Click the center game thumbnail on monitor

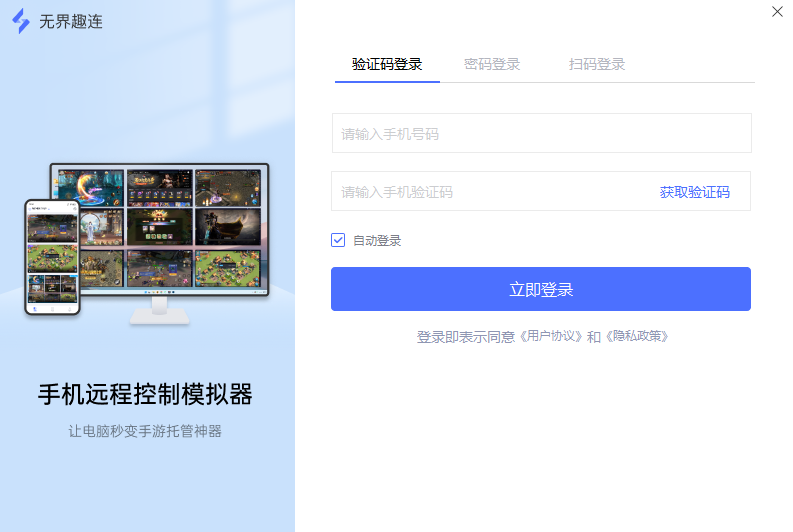(x=159, y=226)
